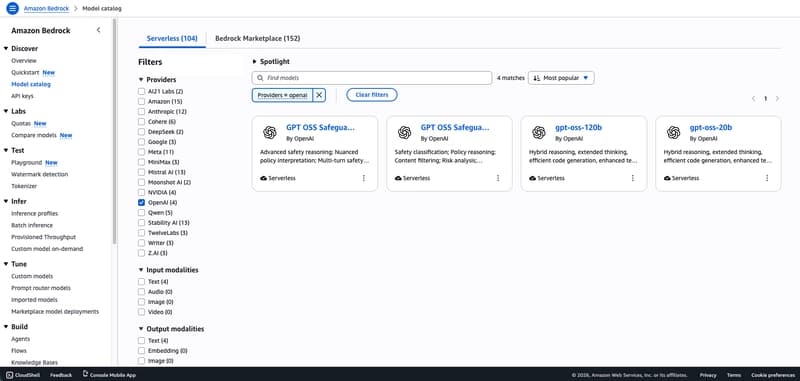This screenshot has width=800, height=381.
Task: Click the Clear filters button
Action: (x=371, y=95)
